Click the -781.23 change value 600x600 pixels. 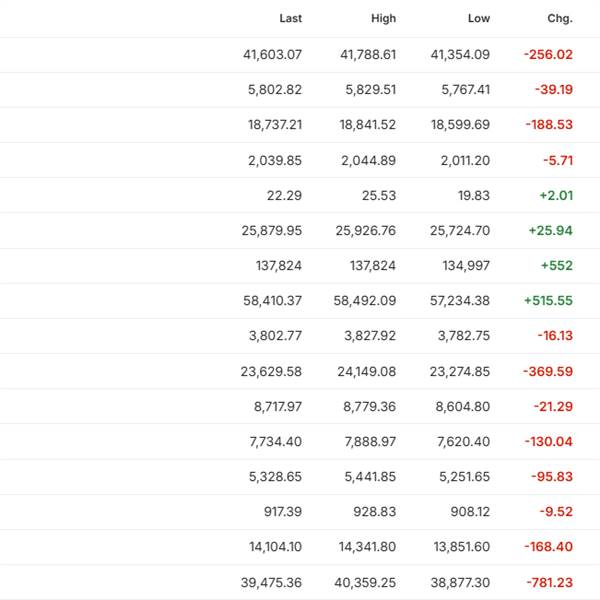pyautogui.click(x=549, y=583)
